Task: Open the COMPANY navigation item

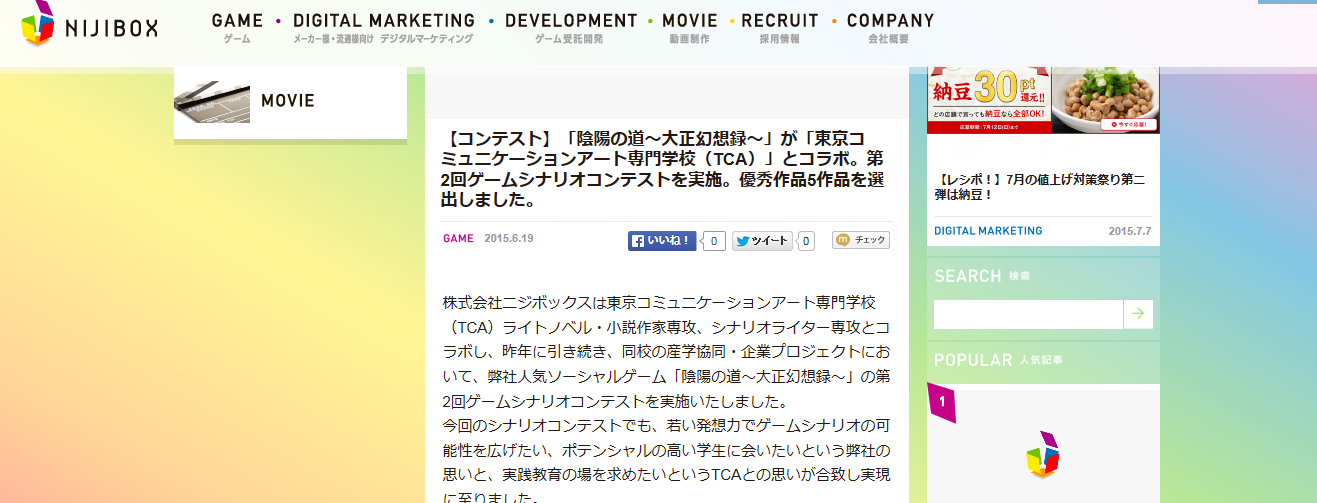Action: (x=890, y=27)
